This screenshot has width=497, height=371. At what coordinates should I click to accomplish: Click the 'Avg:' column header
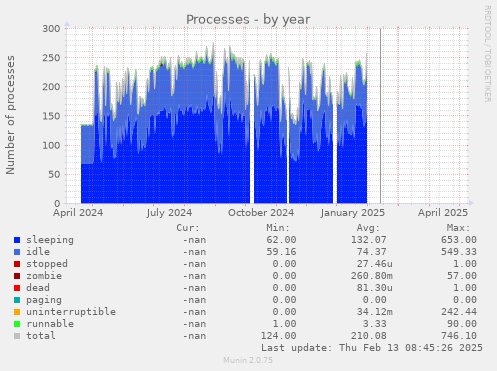point(368,228)
